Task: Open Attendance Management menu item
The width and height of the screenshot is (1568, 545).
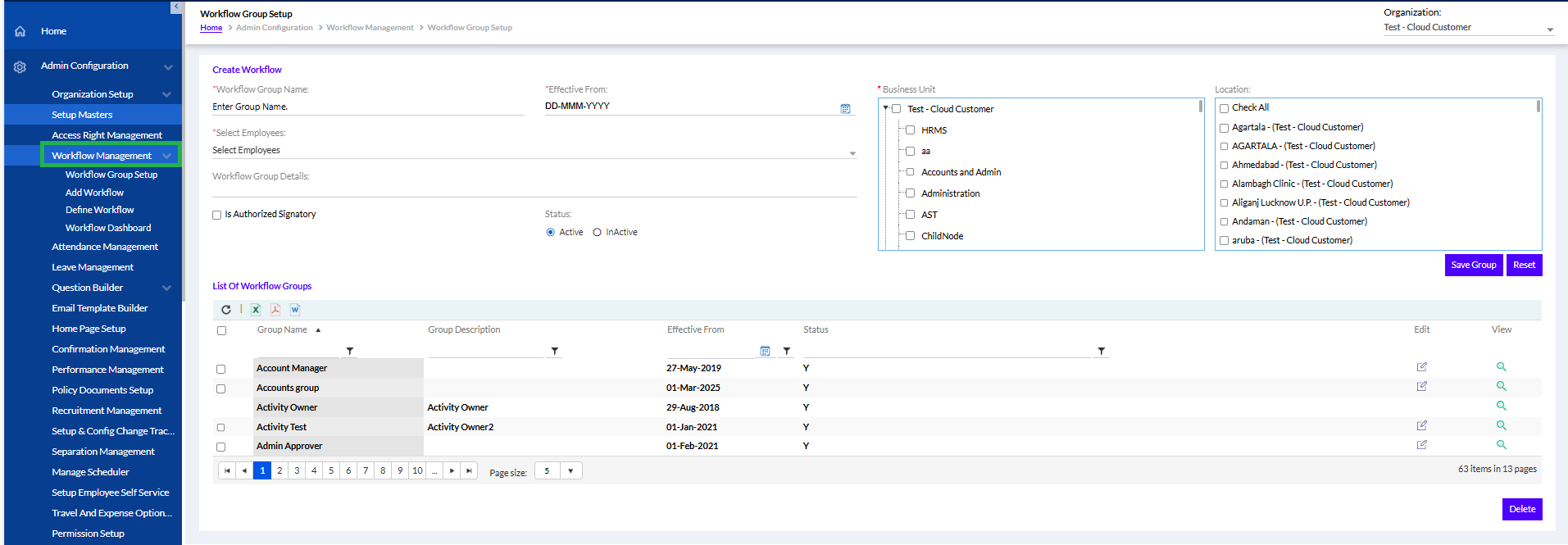Action: coord(105,247)
